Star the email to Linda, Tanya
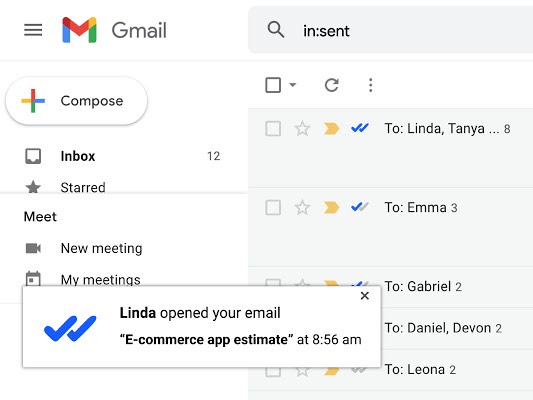The width and height of the screenshot is (533, 400). (x=302, y=129)
